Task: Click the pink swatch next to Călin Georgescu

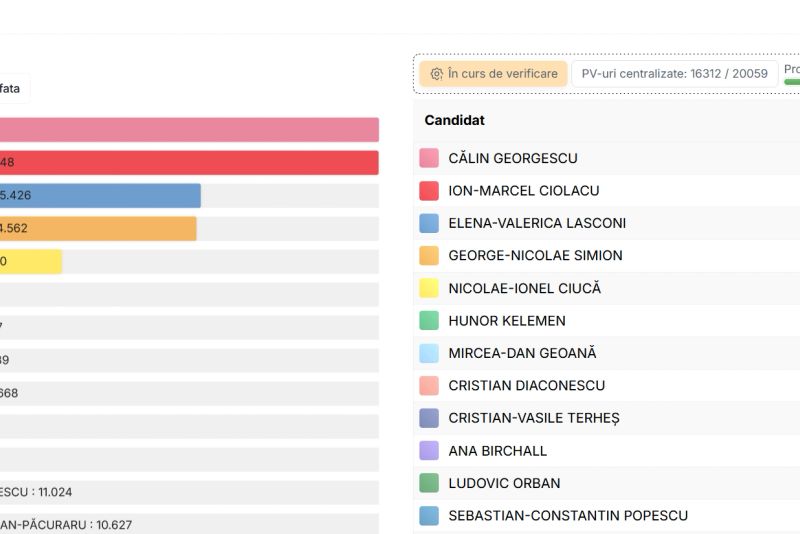Action: (x=429, y=158)
